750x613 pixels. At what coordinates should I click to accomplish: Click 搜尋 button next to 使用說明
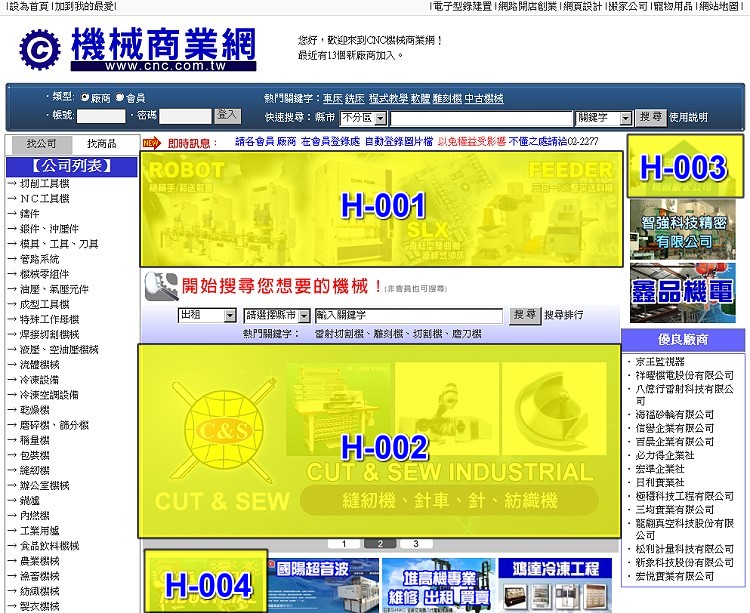pos(651,117)
